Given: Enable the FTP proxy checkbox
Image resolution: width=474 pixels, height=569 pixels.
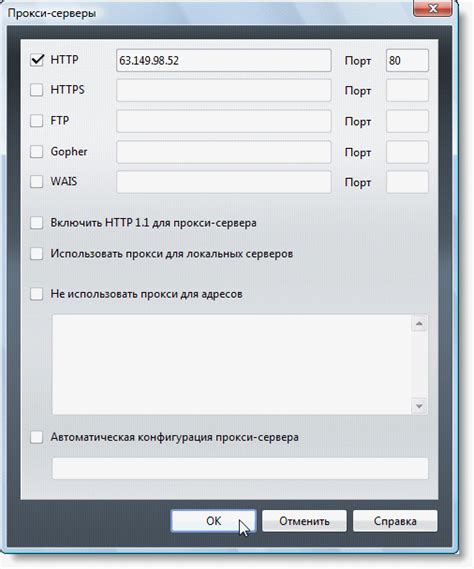Looking at the screenshot, I should coord(37,120).
